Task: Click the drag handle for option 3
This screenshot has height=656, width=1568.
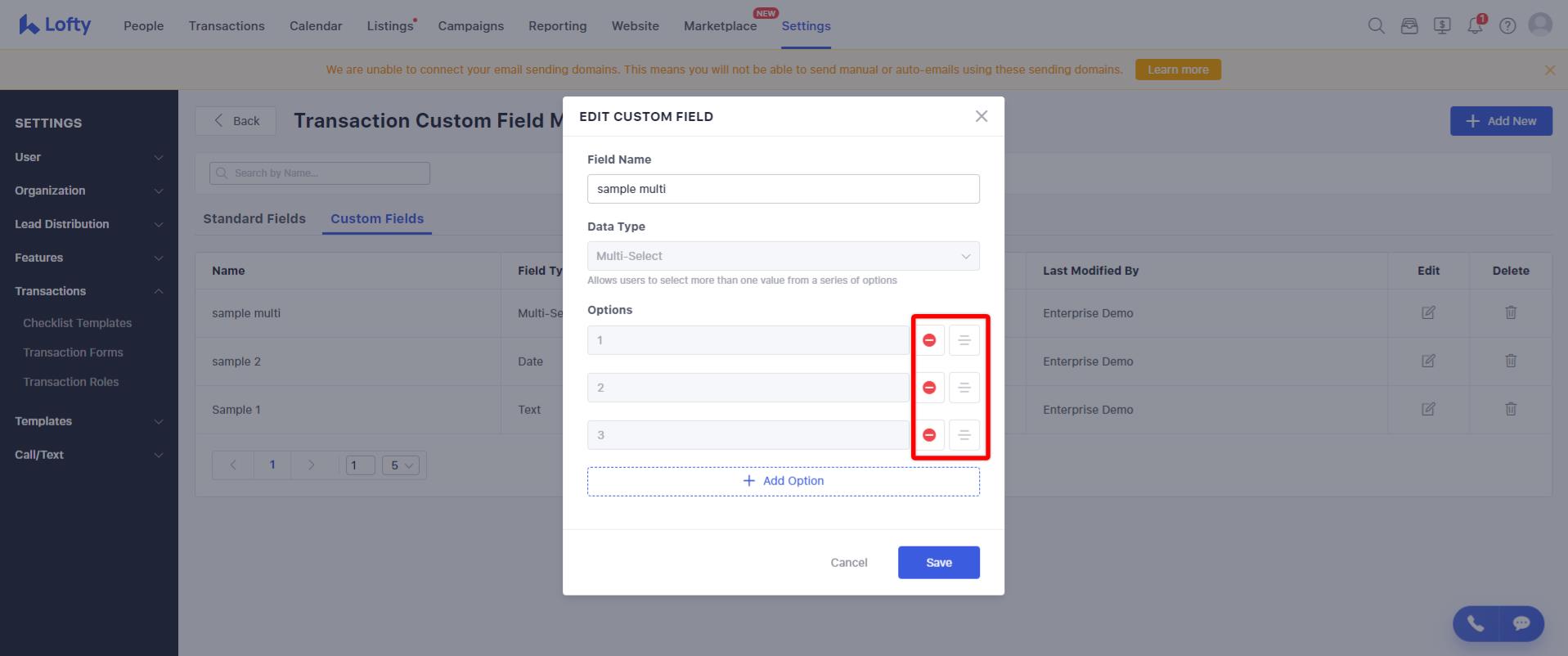Action: click(964, 435)
